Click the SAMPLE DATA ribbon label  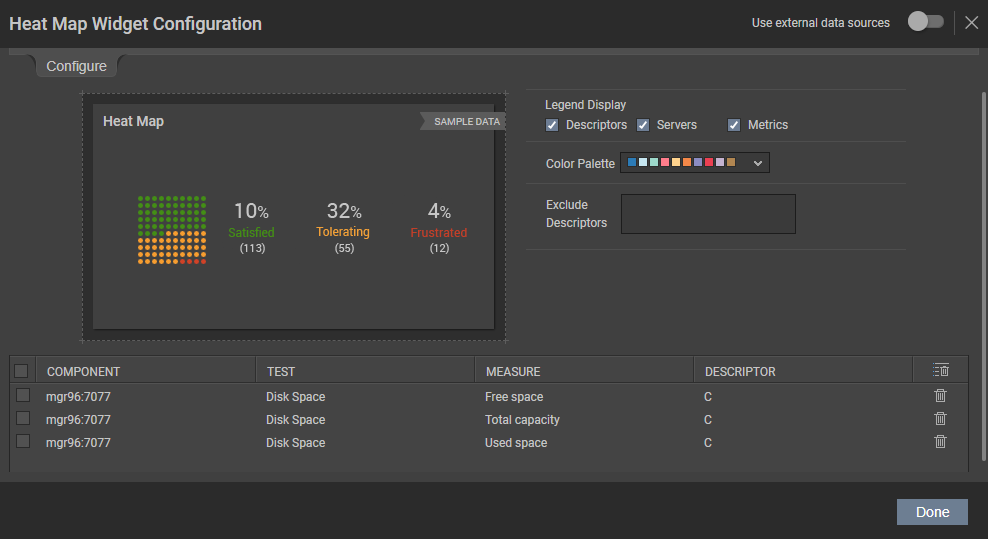pyautogui.click(x=466, y=122)
